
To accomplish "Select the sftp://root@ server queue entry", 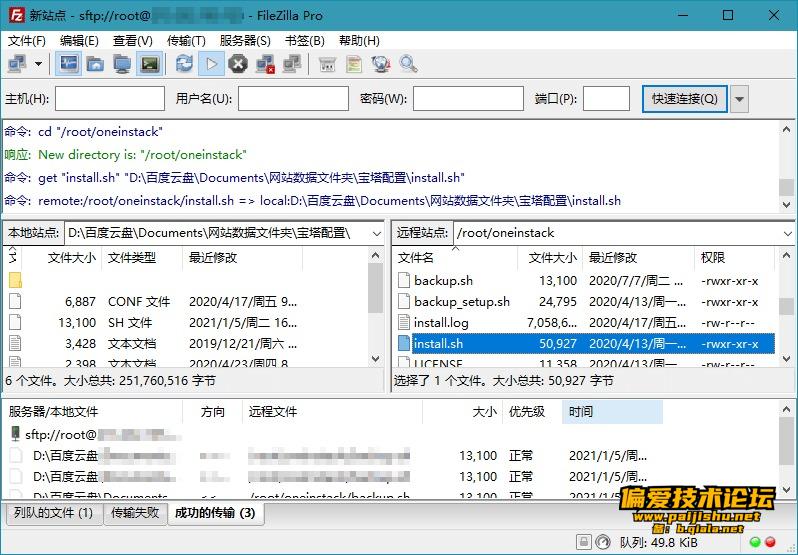I will click(x=97, y=434).
